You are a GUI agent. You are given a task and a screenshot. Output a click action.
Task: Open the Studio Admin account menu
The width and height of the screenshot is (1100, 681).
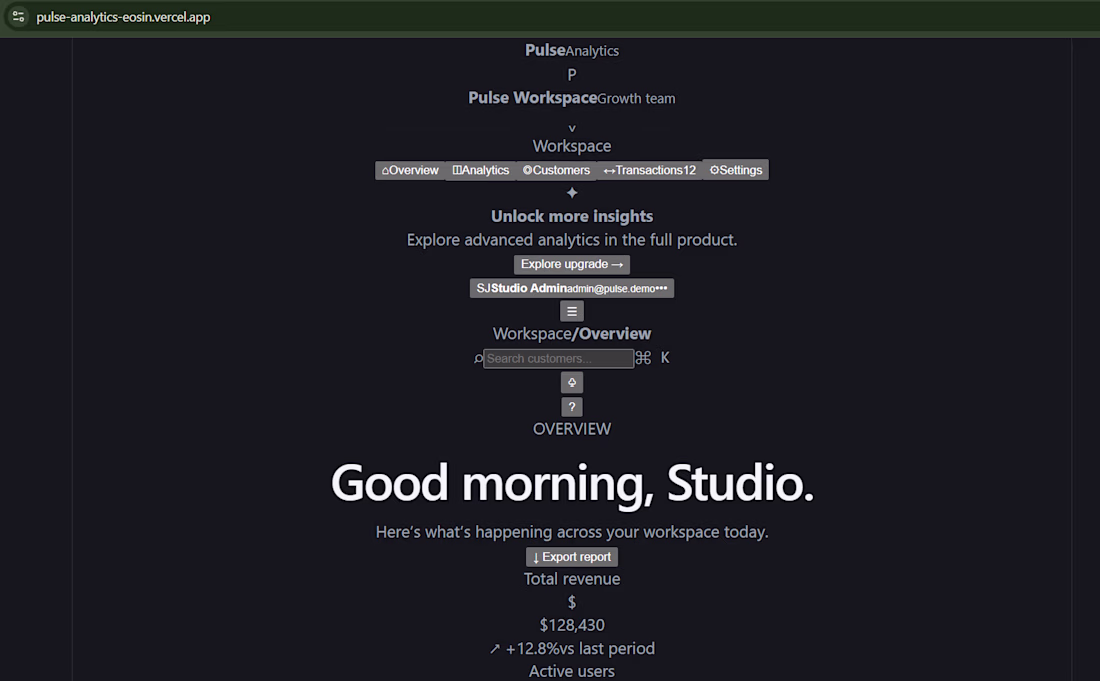click(x=572, y=288)
